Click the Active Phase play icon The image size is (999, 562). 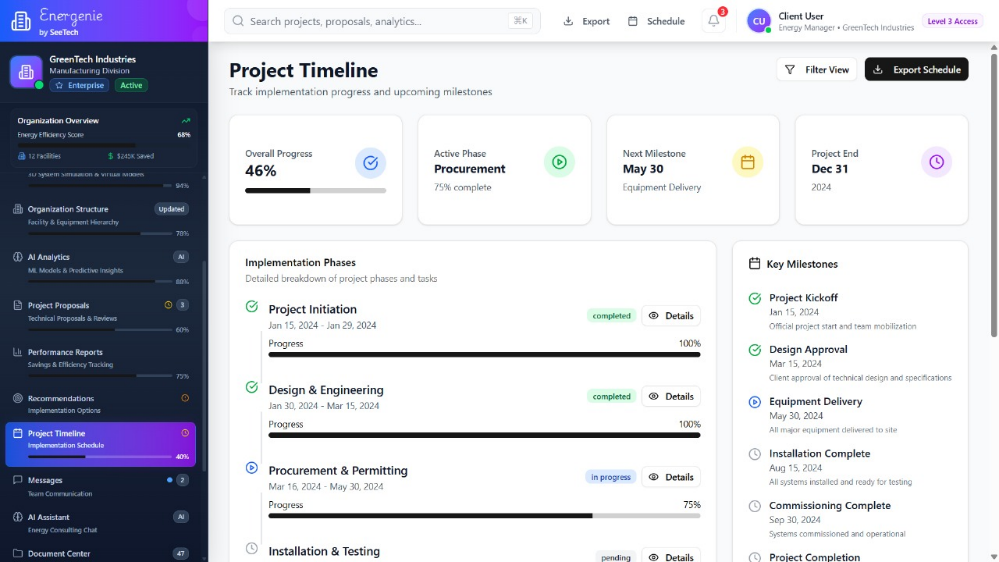[559, 162]
